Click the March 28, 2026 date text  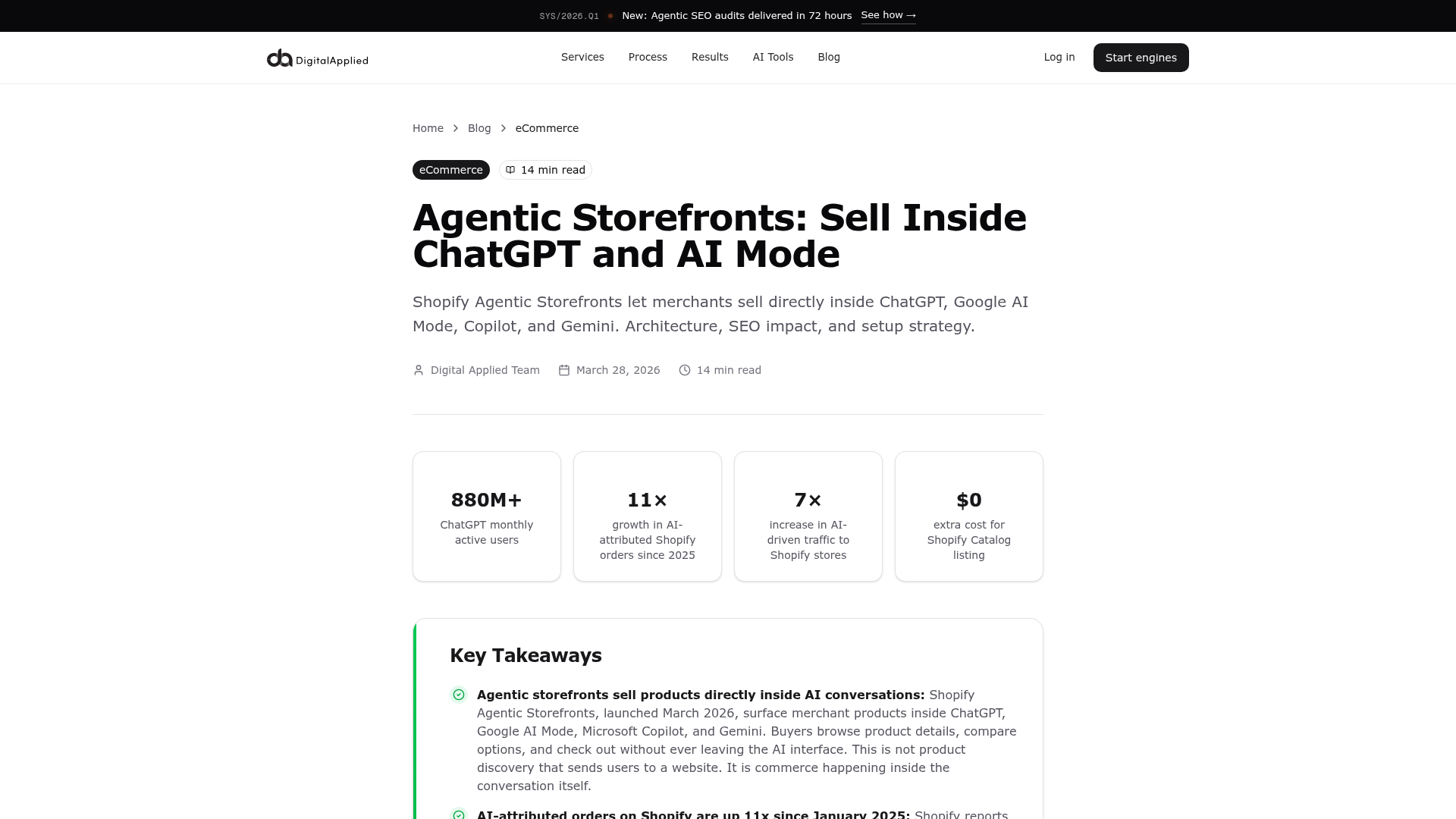pyautogui.click(x=618, y=370)
